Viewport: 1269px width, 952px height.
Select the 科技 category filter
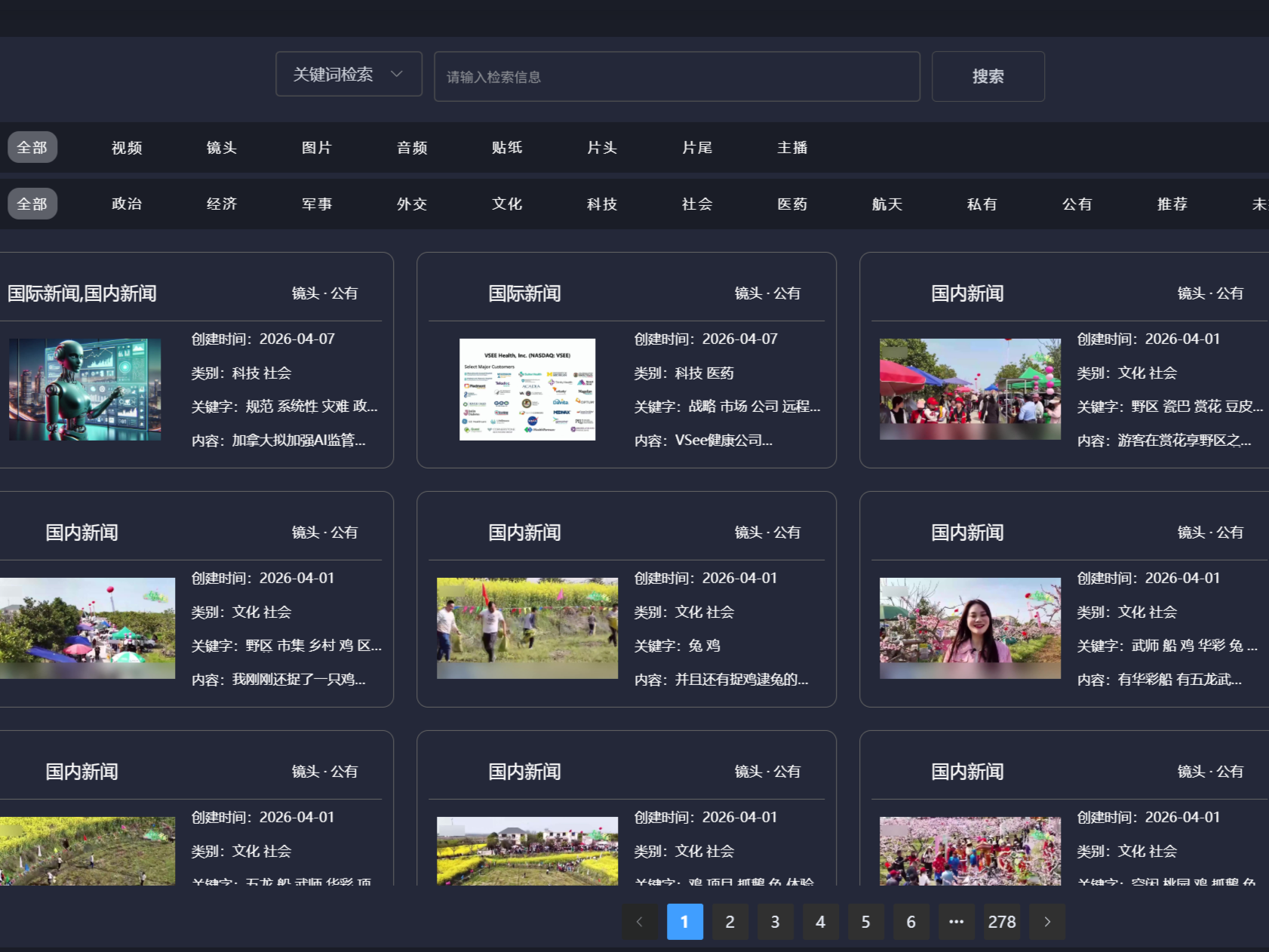click(x=602, y=204)
